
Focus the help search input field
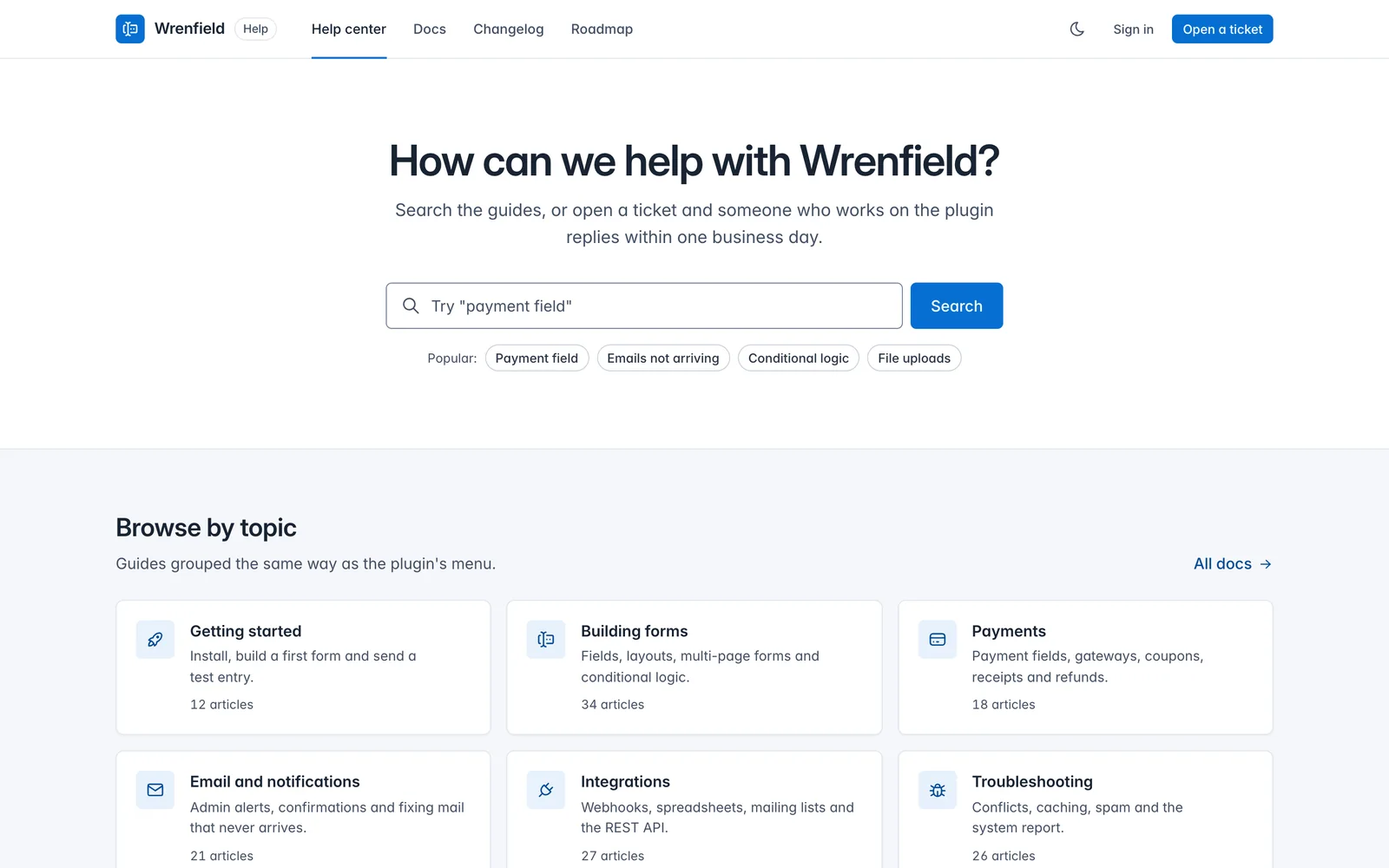(x=644, y=306)
